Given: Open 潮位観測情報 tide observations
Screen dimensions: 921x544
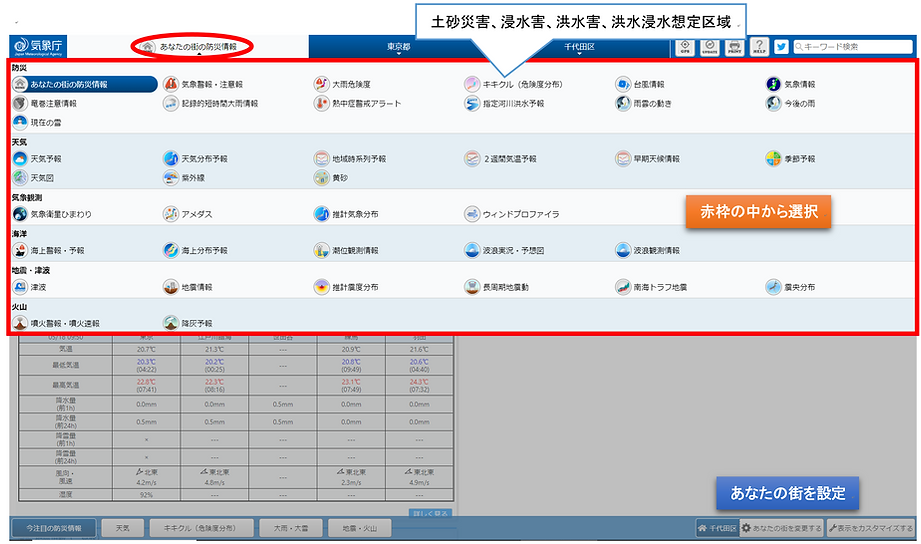Looking at the screenshot, I should (346, 250).
